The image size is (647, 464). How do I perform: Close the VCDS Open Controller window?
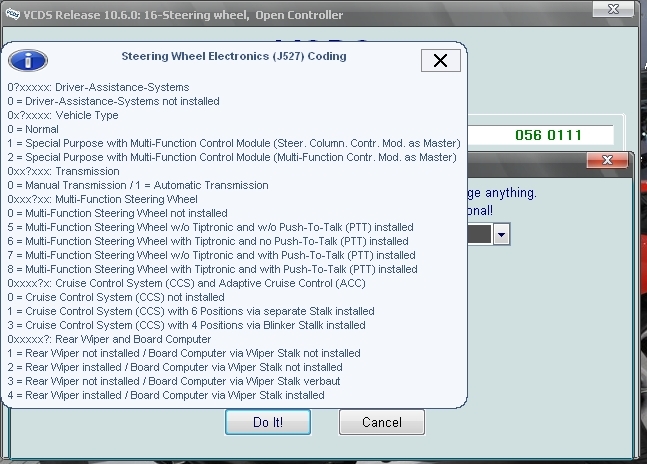(x=613, y=9)
